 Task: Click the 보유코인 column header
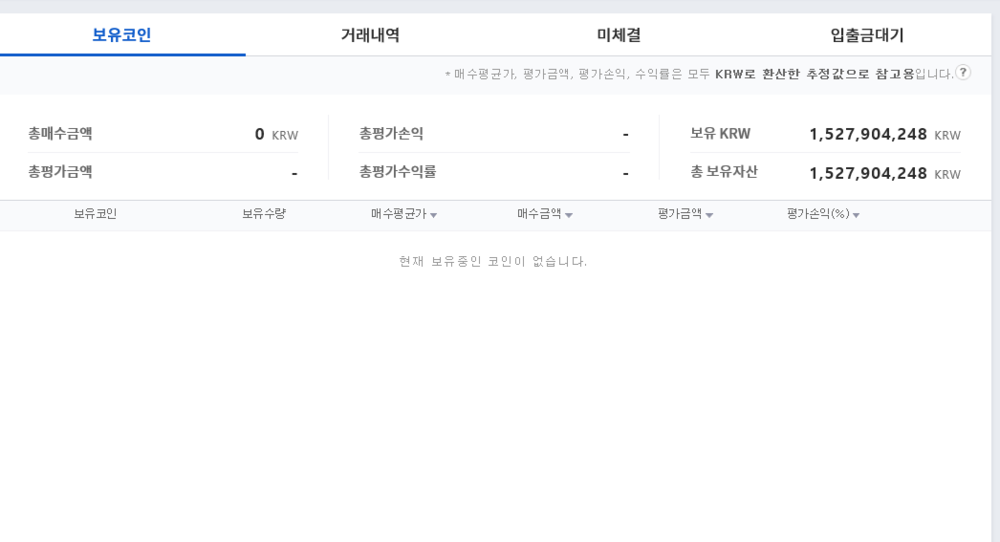tap(95, 214)
